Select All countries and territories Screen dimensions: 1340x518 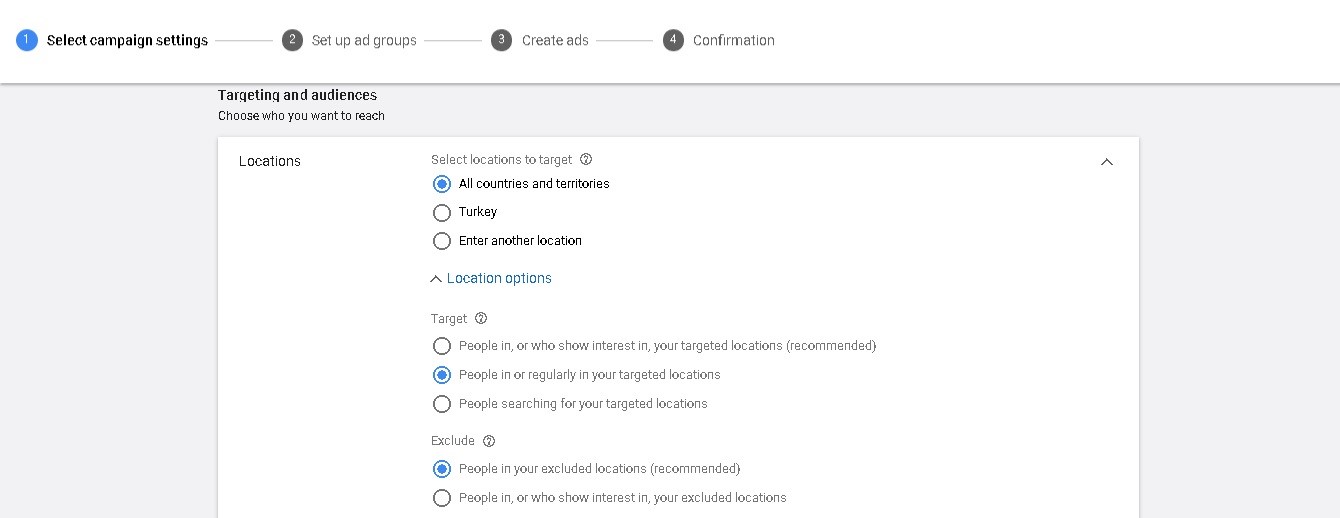tap(442, 184)
